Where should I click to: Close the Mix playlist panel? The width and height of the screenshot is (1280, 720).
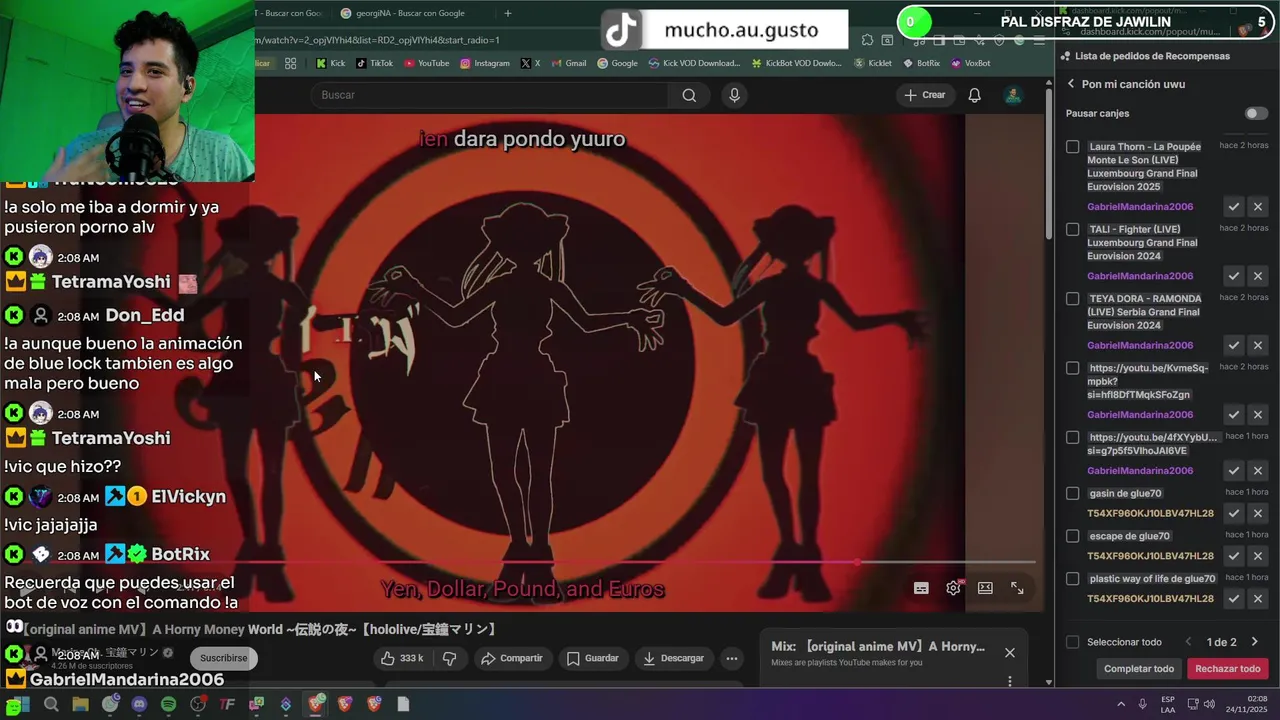(1010, 652)
